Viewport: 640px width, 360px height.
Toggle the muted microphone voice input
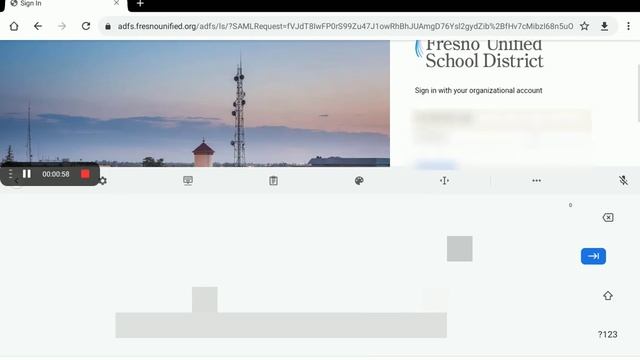623,180
